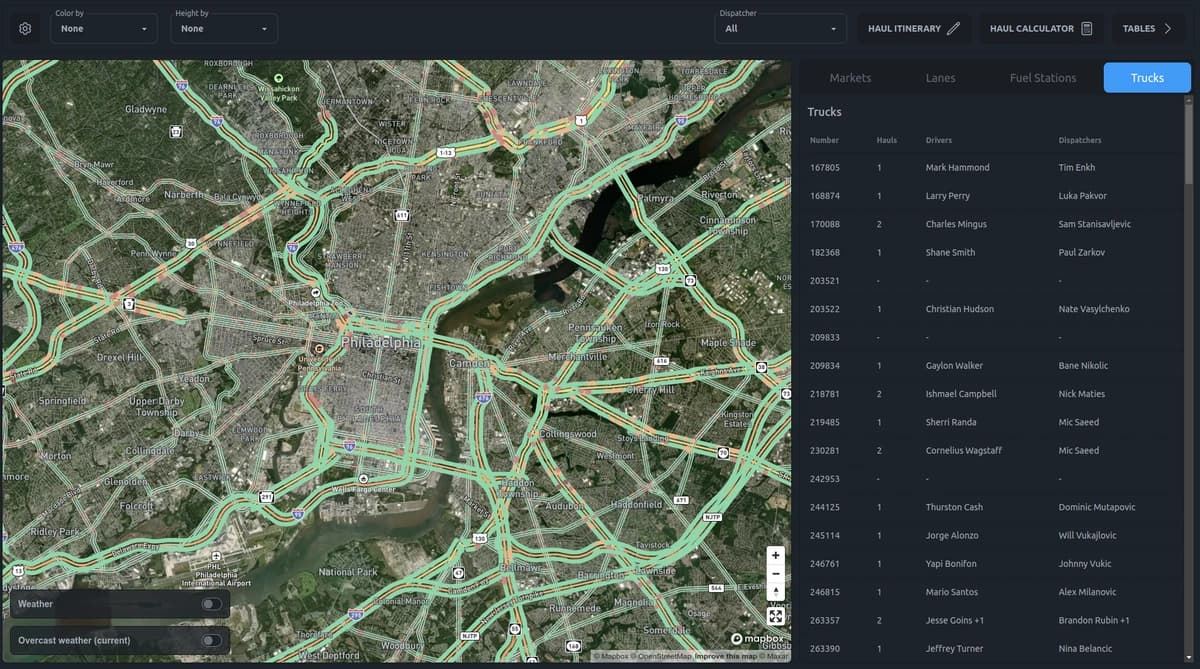Open the Lanes tab
The height and width of the screenshot is (669, 1200).
click(940, 78)
